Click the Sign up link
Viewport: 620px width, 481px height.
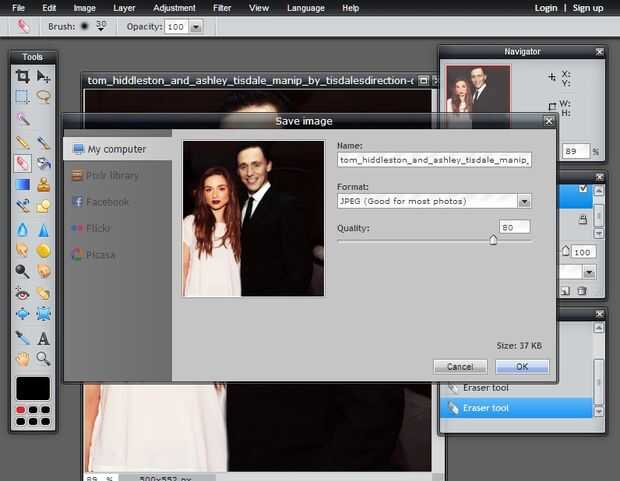pos(588,8)
